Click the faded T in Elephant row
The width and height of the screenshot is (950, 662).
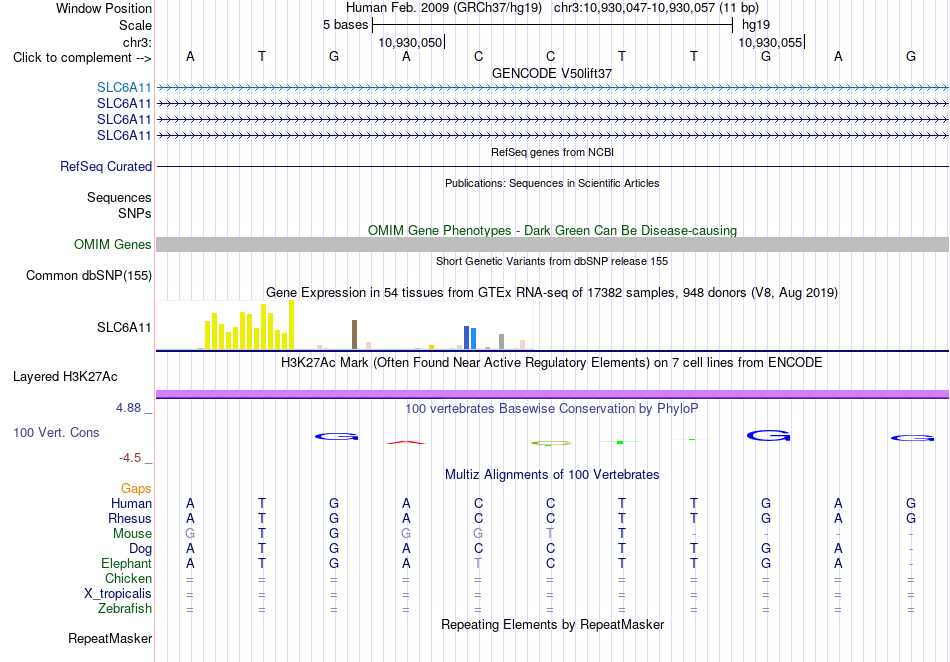(x=478, y=563)
